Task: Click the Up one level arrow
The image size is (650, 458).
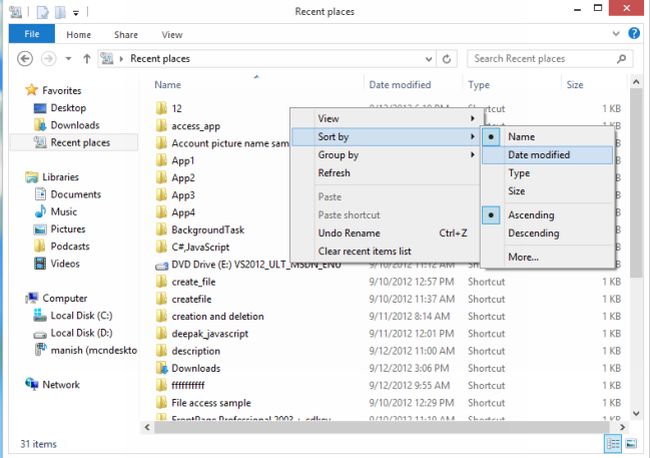Action: tap(87, 59)
